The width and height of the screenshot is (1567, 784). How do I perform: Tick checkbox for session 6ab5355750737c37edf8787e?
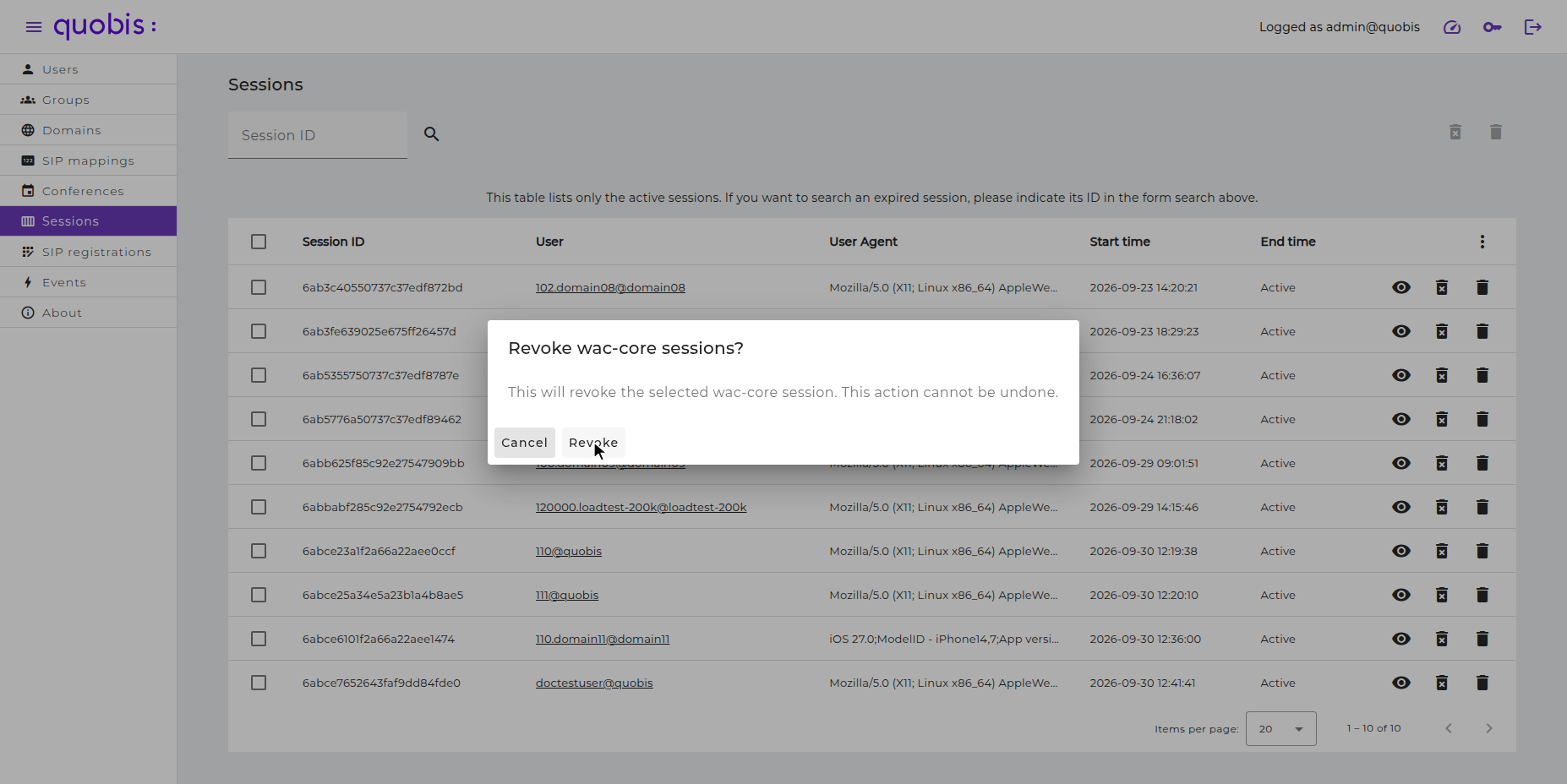(259, 375)
